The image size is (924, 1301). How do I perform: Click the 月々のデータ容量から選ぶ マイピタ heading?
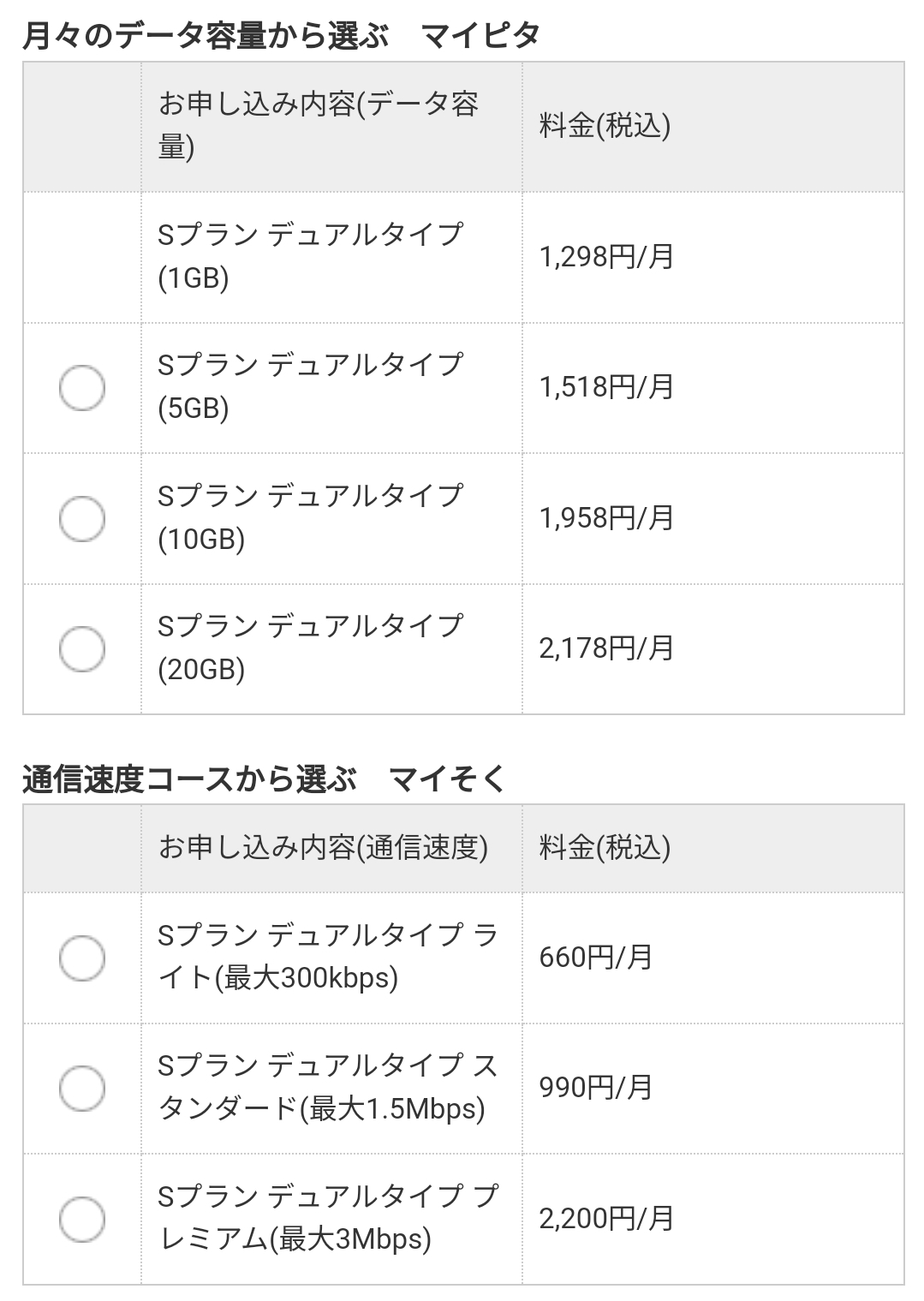pos(281,36)
